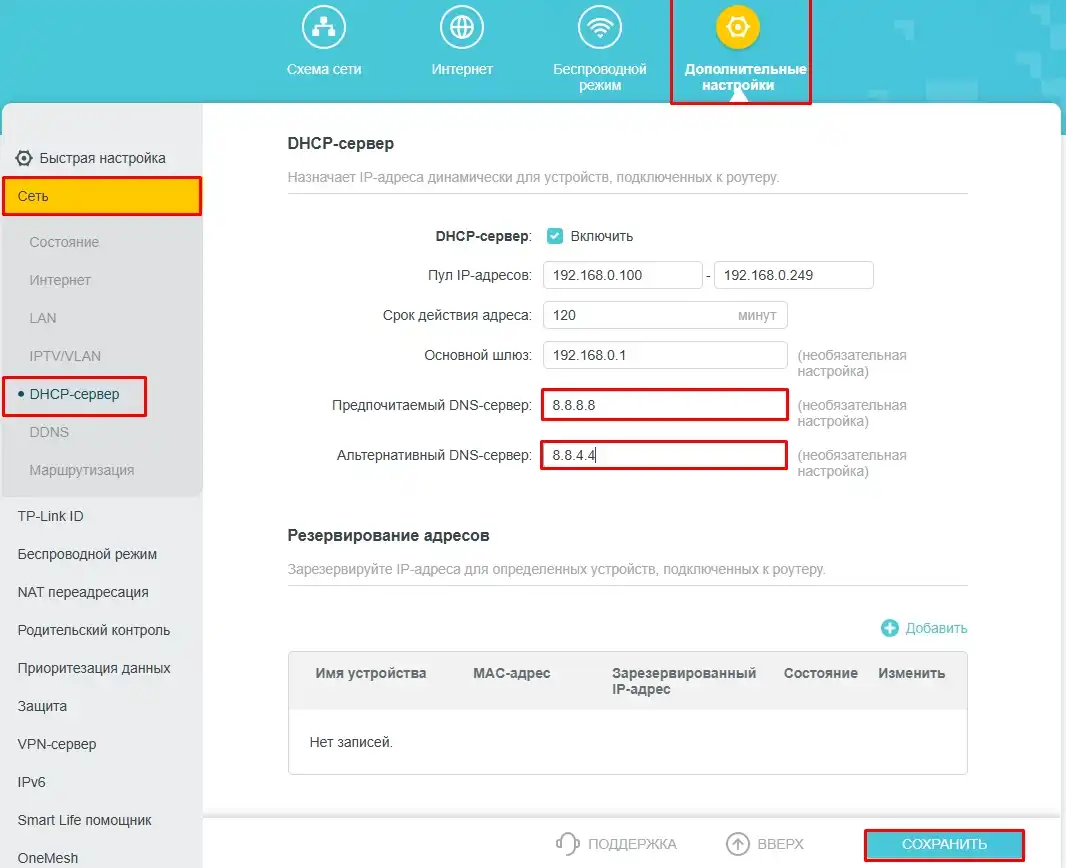Open Беспроводной режим wireless icon
The width and height of the screenshot is (1066, 868).
click(x=598, y=27)
